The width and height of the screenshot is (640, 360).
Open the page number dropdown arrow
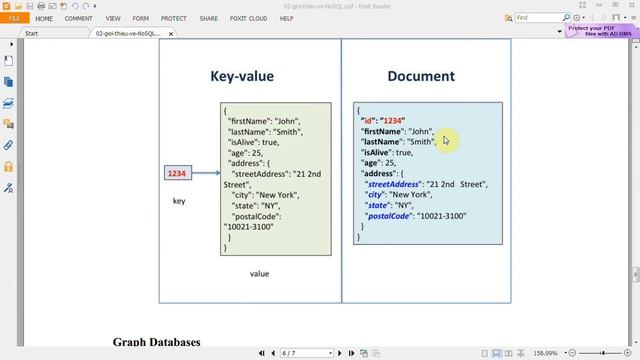click(330, 353)
